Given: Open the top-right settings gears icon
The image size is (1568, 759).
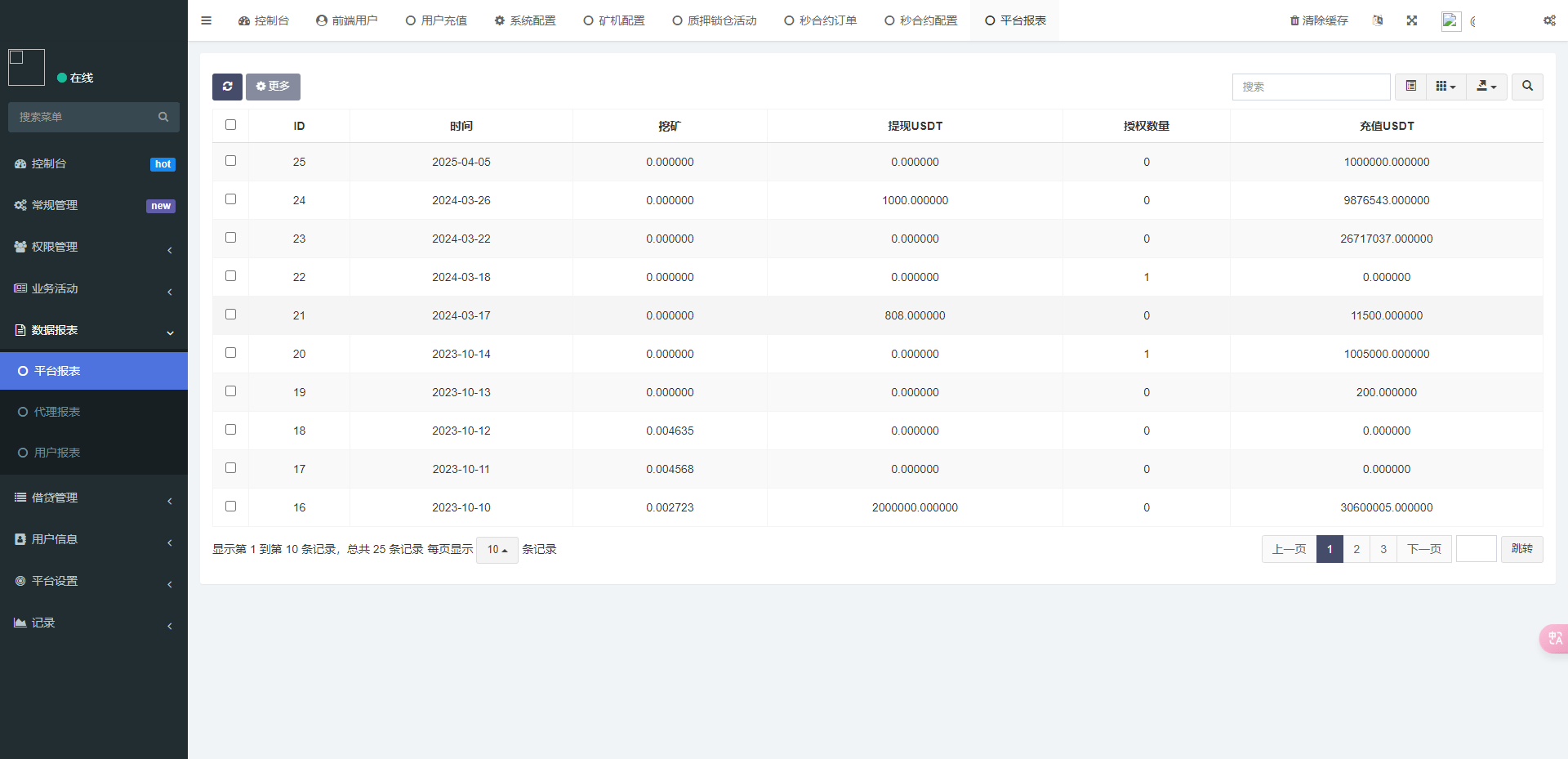Looking at the screenshot, I should pyautogui.click(x=1548, y=20).
